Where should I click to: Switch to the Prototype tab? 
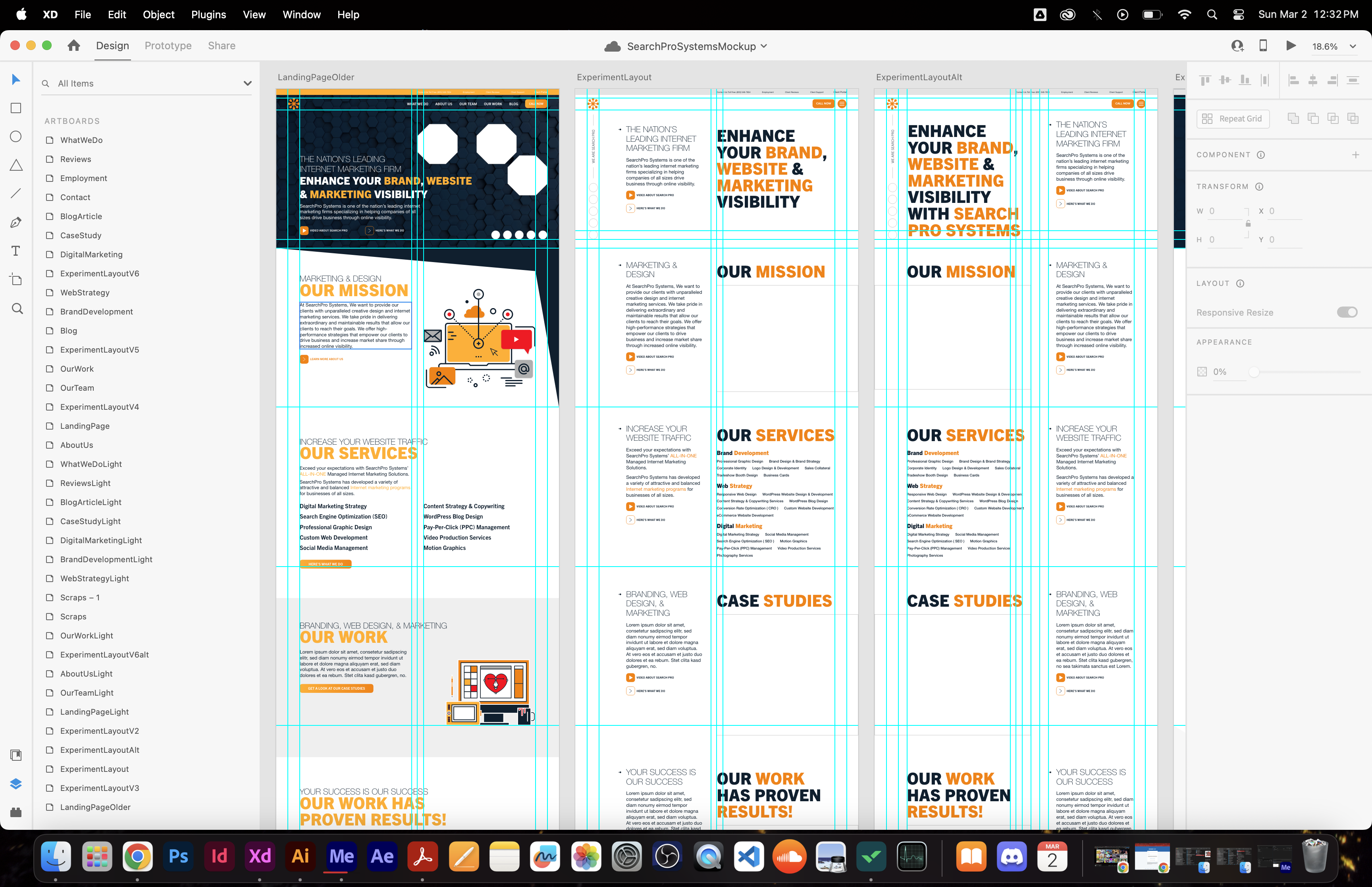pos(168,46)
